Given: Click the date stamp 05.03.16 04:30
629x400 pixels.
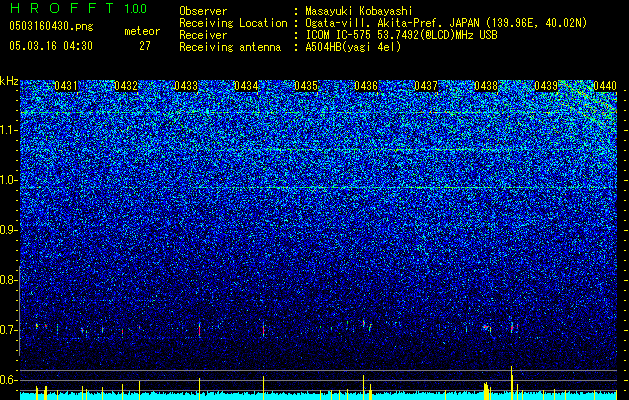Looking at the screenshot, I should (51, 46).
